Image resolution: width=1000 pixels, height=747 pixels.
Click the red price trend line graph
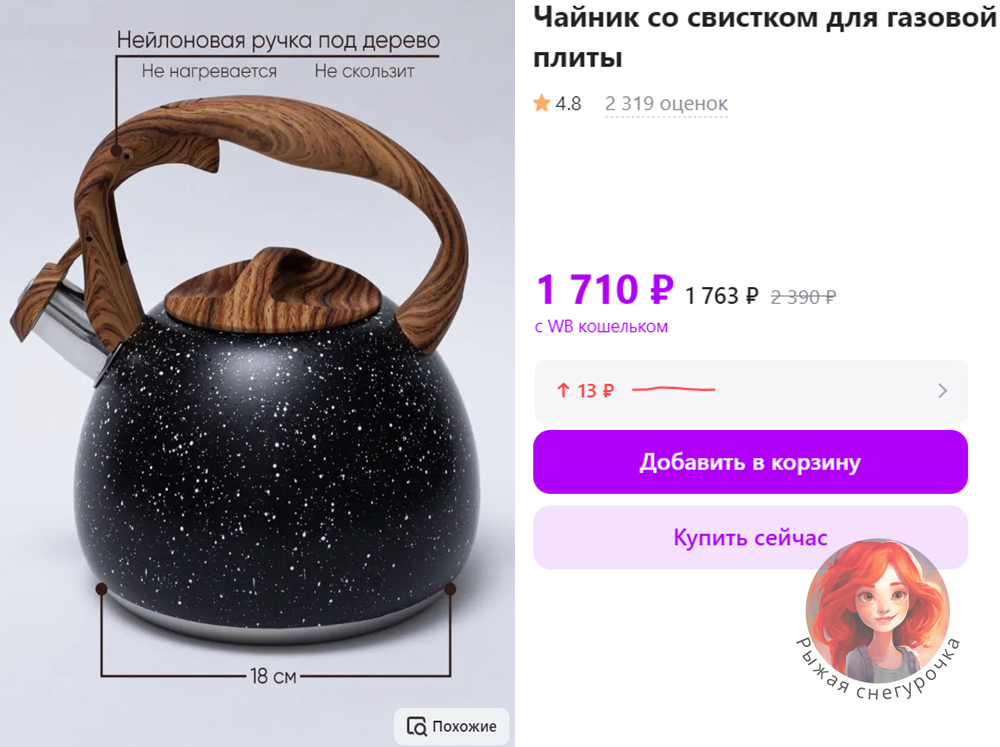(x=673, y=388)
